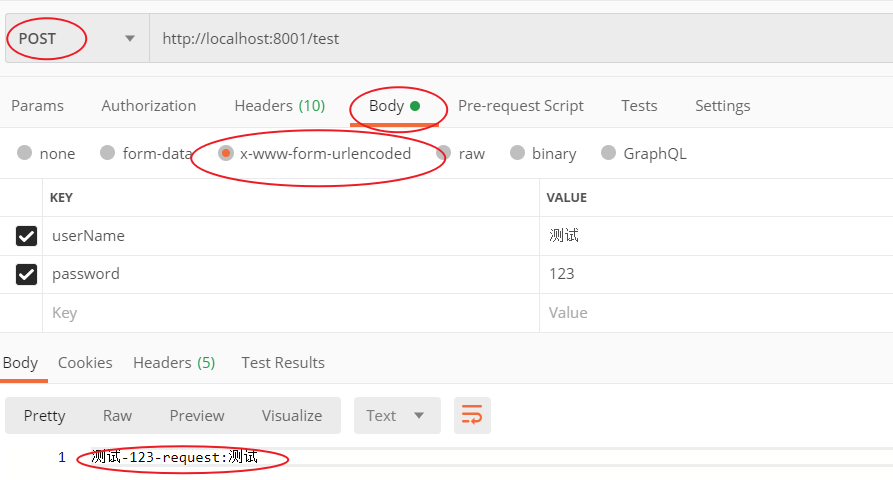
Task: Choose the GraphQL body option
Action: click(x=608, y=153)
